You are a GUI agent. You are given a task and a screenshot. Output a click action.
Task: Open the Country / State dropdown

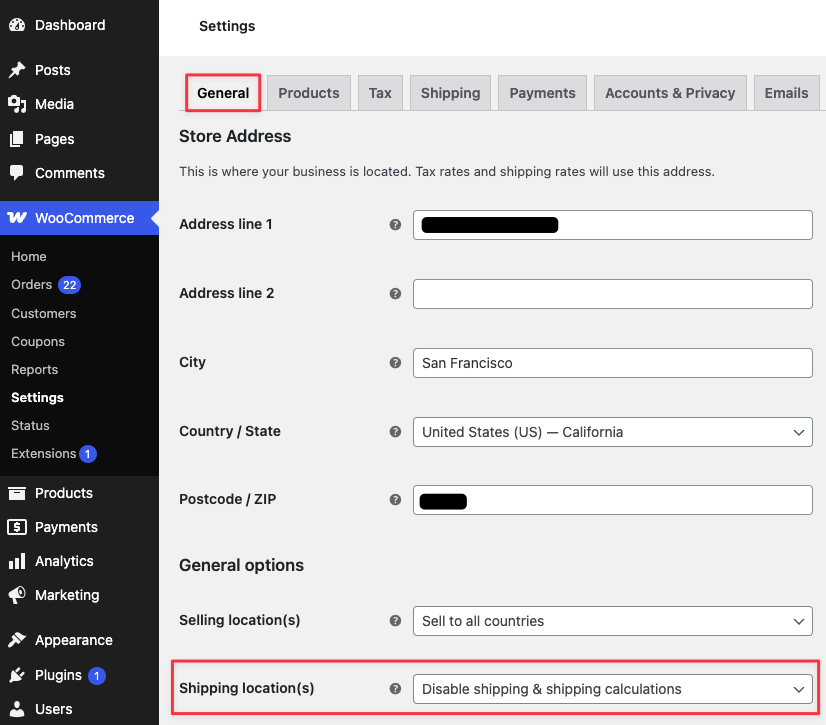click(612, 432)
